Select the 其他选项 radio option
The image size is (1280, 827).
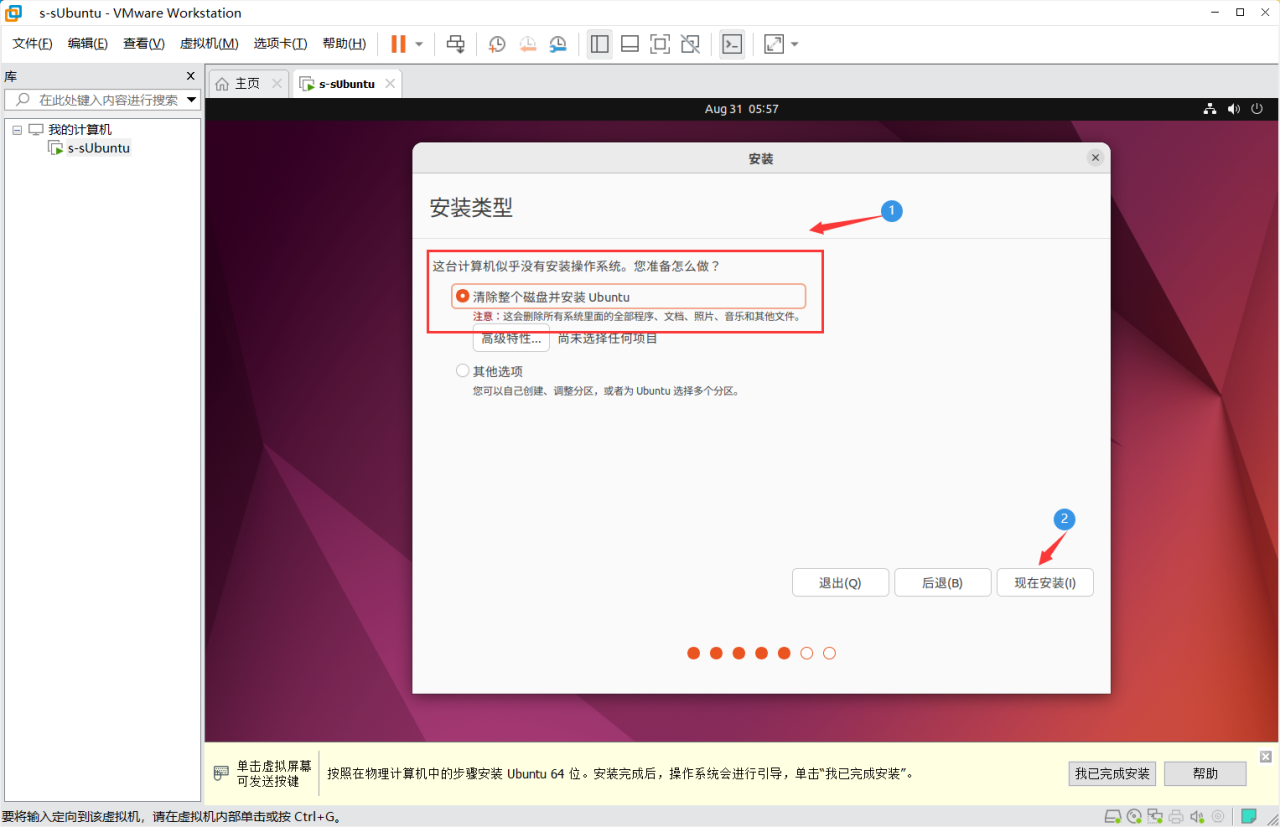click(462, 371)
